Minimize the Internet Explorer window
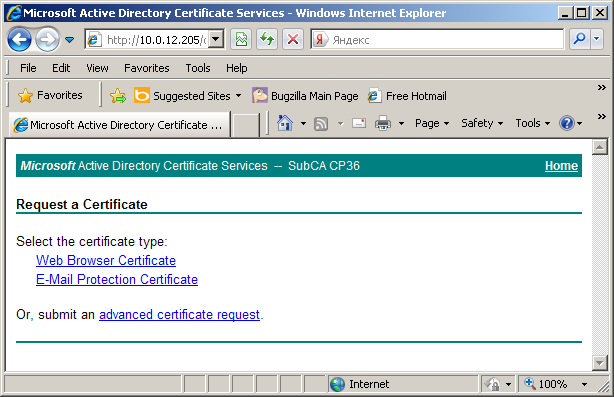The height and width of the screenshot is (397, 614). point(565,13)
